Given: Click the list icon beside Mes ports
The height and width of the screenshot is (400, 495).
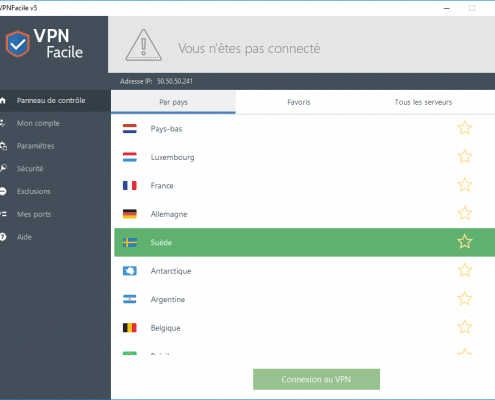Looking at the screenshot, I should click(3, 214).
